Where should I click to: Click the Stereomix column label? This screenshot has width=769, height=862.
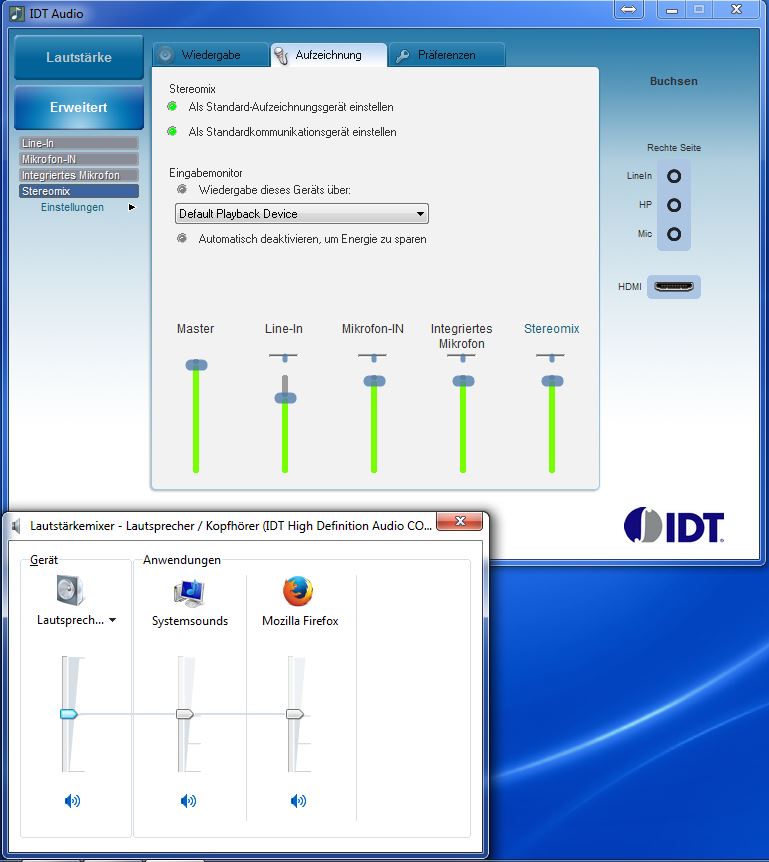coord(551,329)
